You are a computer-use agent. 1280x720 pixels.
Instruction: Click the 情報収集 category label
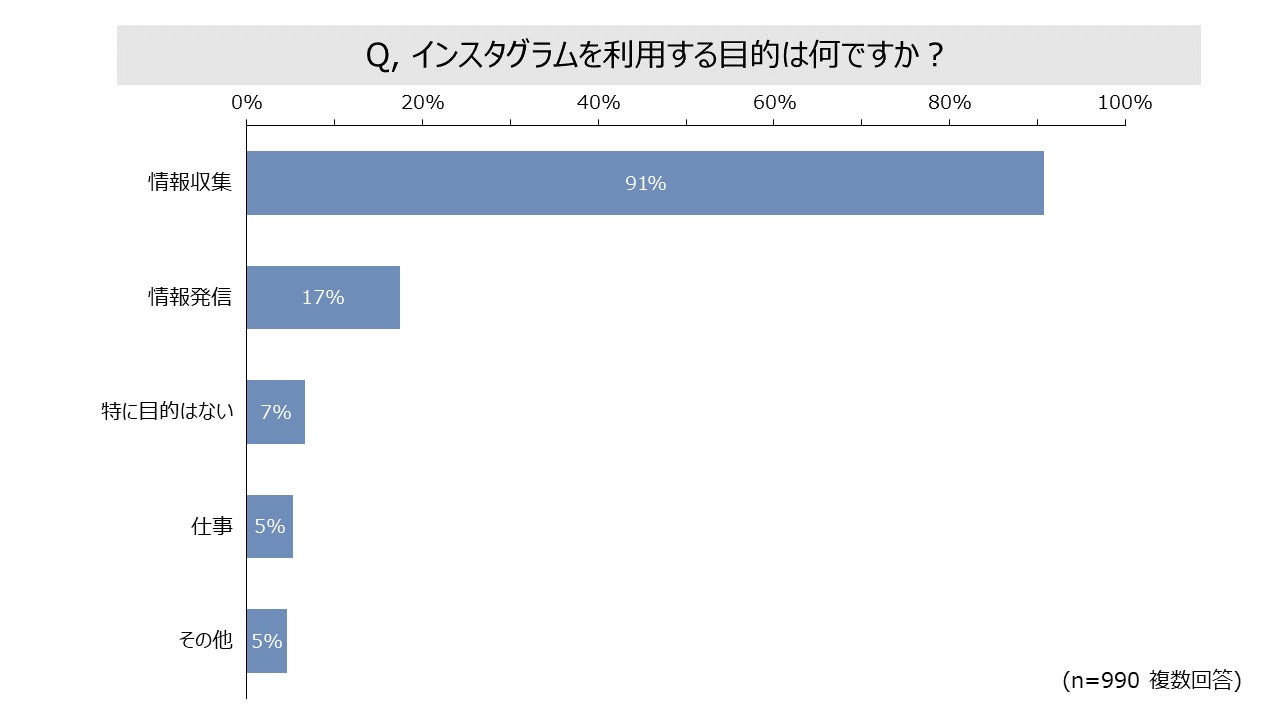pos(190,183)
